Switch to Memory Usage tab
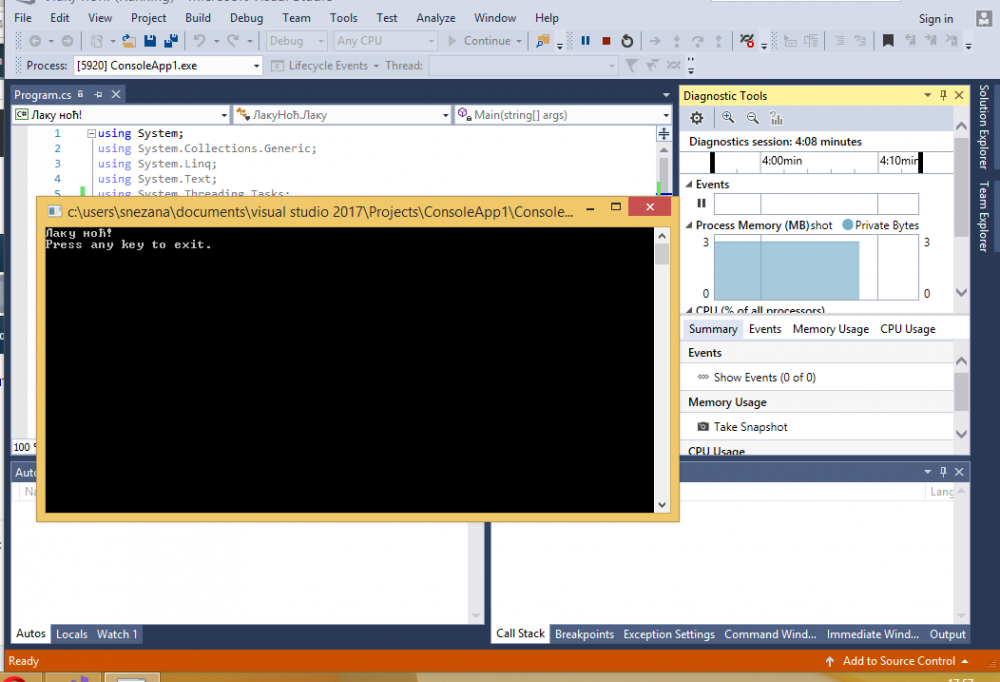The width and height of the screenshot is (1000, 682). (830, 329)
